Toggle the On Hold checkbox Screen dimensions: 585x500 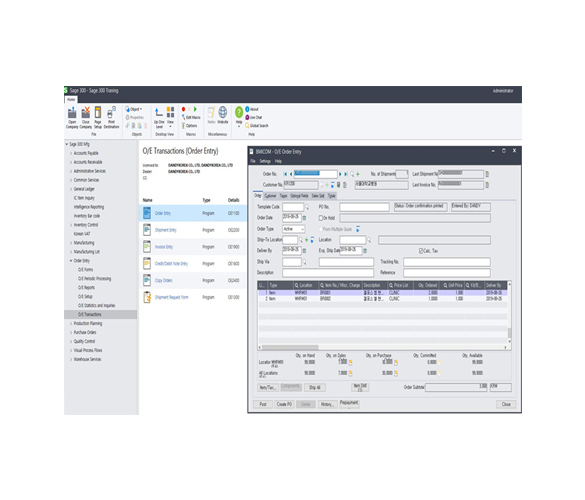coord(320,218)
